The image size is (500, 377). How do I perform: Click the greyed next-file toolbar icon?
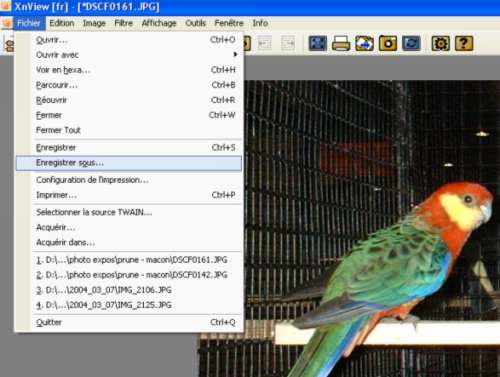point(288,43)
